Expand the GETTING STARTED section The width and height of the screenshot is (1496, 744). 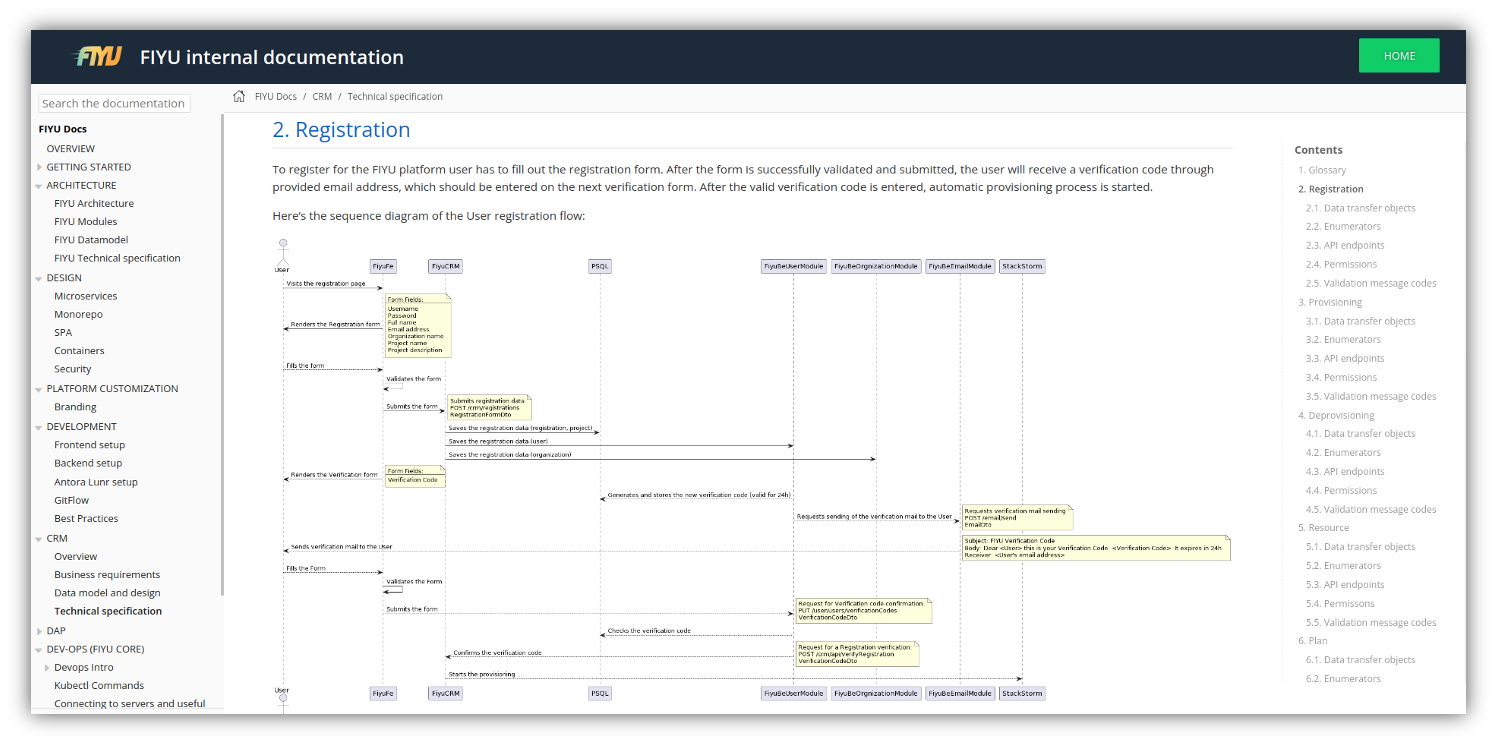tap(39, 167)
